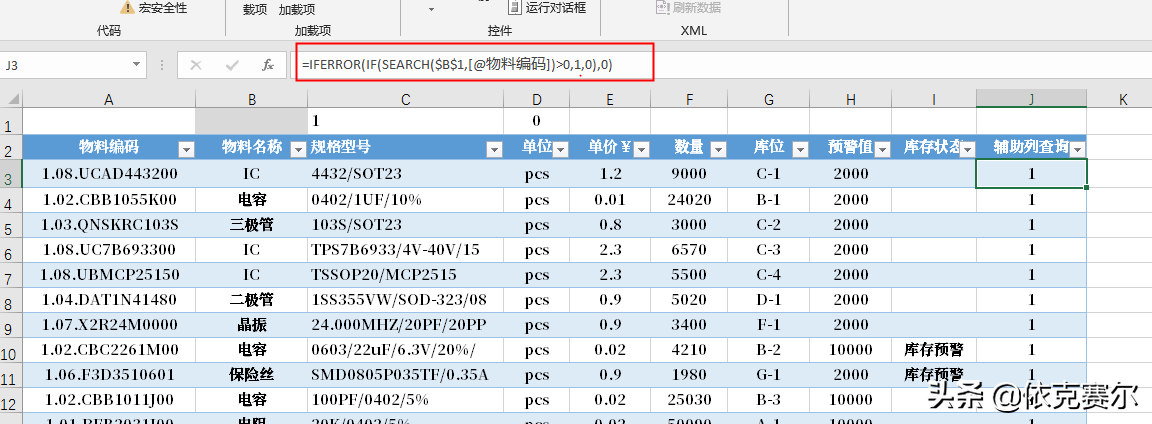
Task: Click spec cell TPS7B6933/4V-40V/15
Action: point(406,249)
